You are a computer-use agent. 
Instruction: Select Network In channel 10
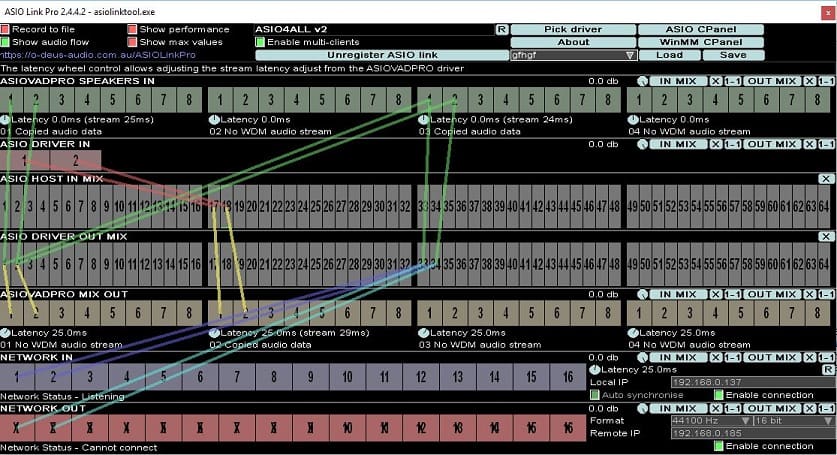(x=347, y=377)
